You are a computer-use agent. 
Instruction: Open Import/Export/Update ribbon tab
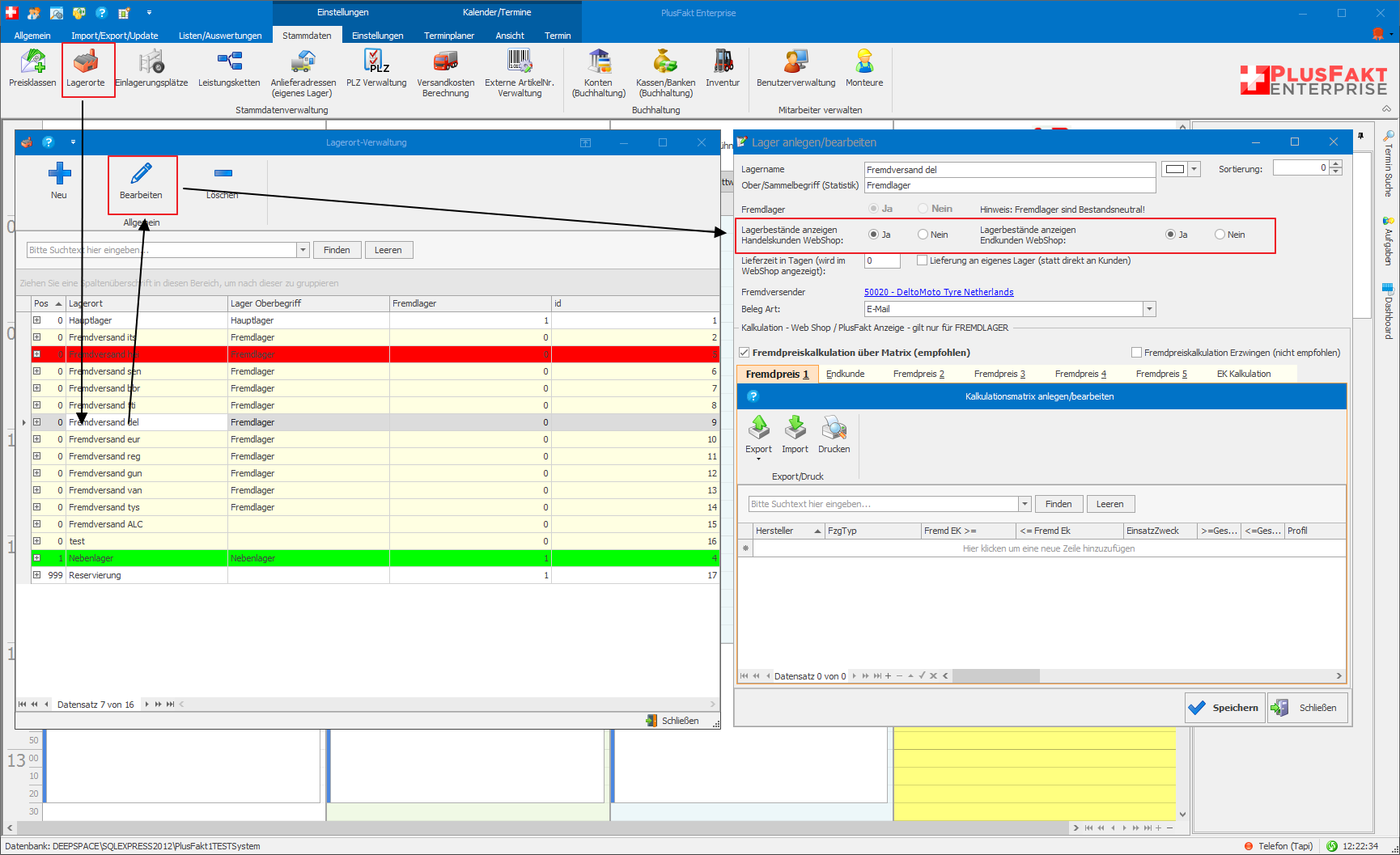coord(115,36)
